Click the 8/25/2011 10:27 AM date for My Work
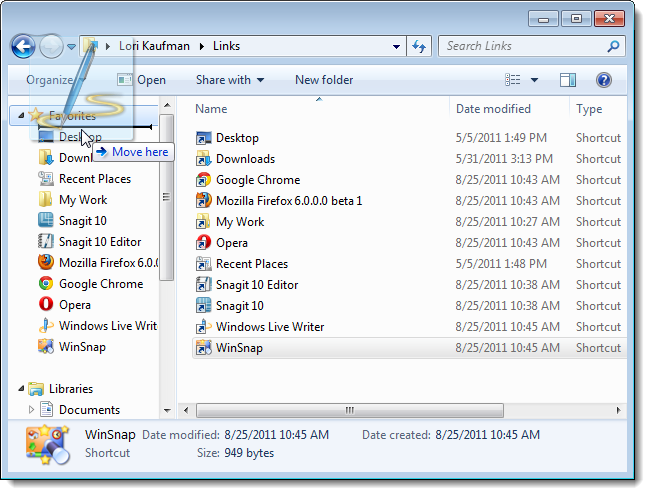Viewport: 650px width, 495px height. [x=507, y=222]
